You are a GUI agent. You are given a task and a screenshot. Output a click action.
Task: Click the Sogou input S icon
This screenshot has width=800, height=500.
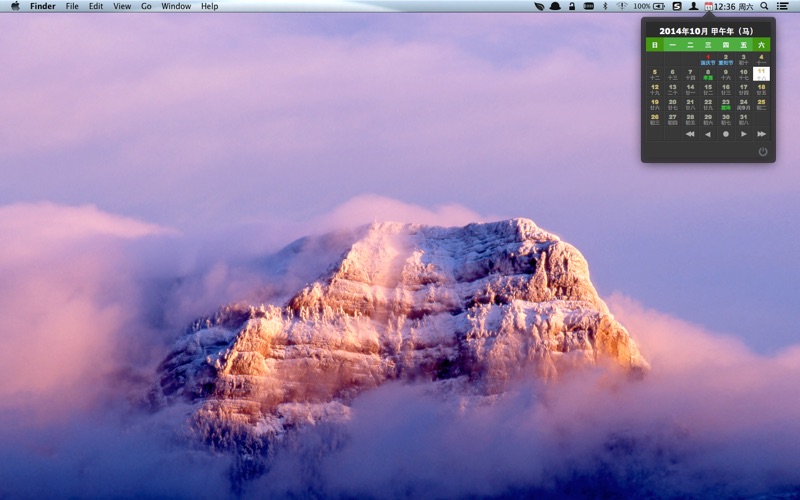(677, 6)
